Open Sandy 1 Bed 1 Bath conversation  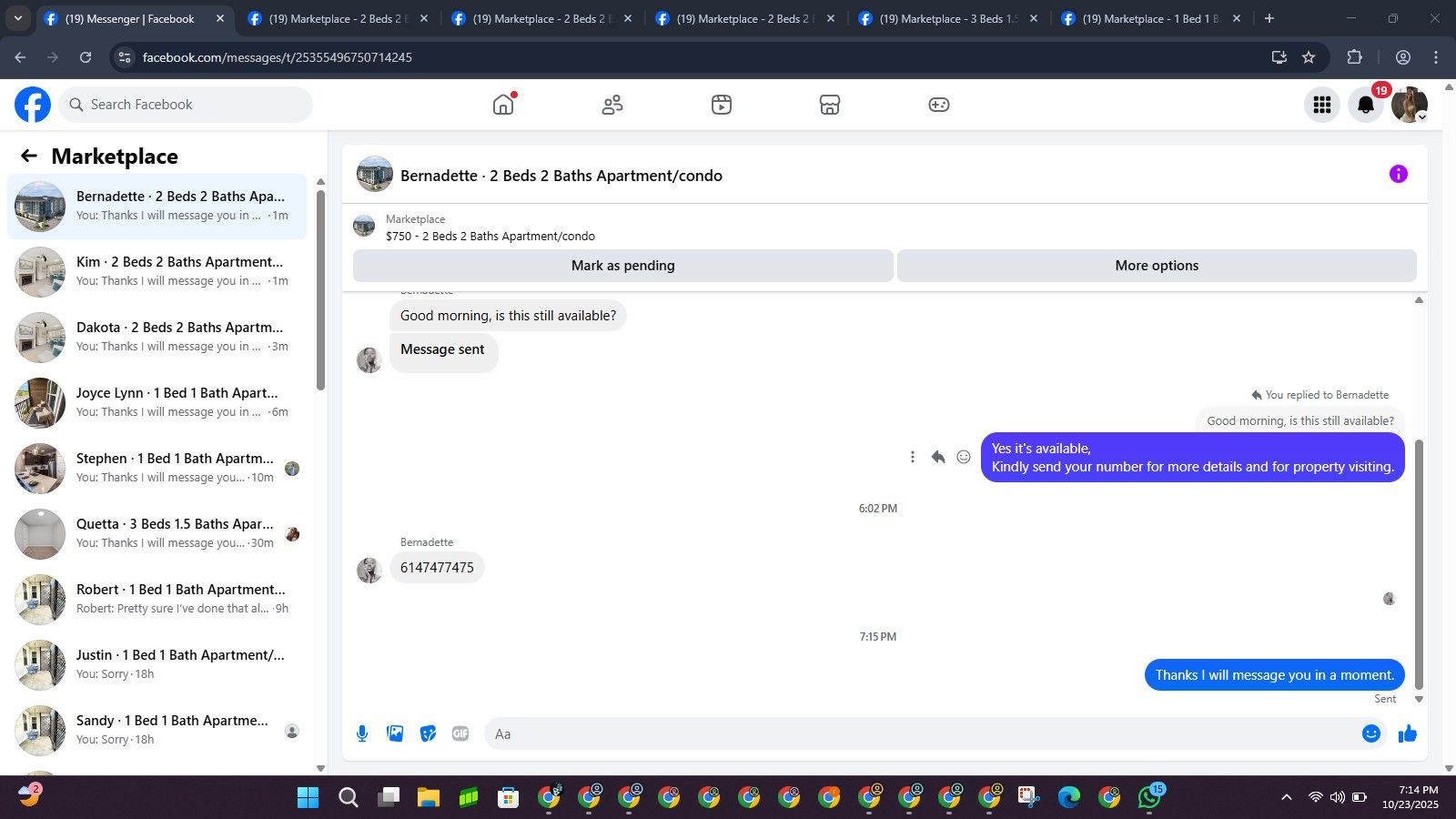(157, 731)
